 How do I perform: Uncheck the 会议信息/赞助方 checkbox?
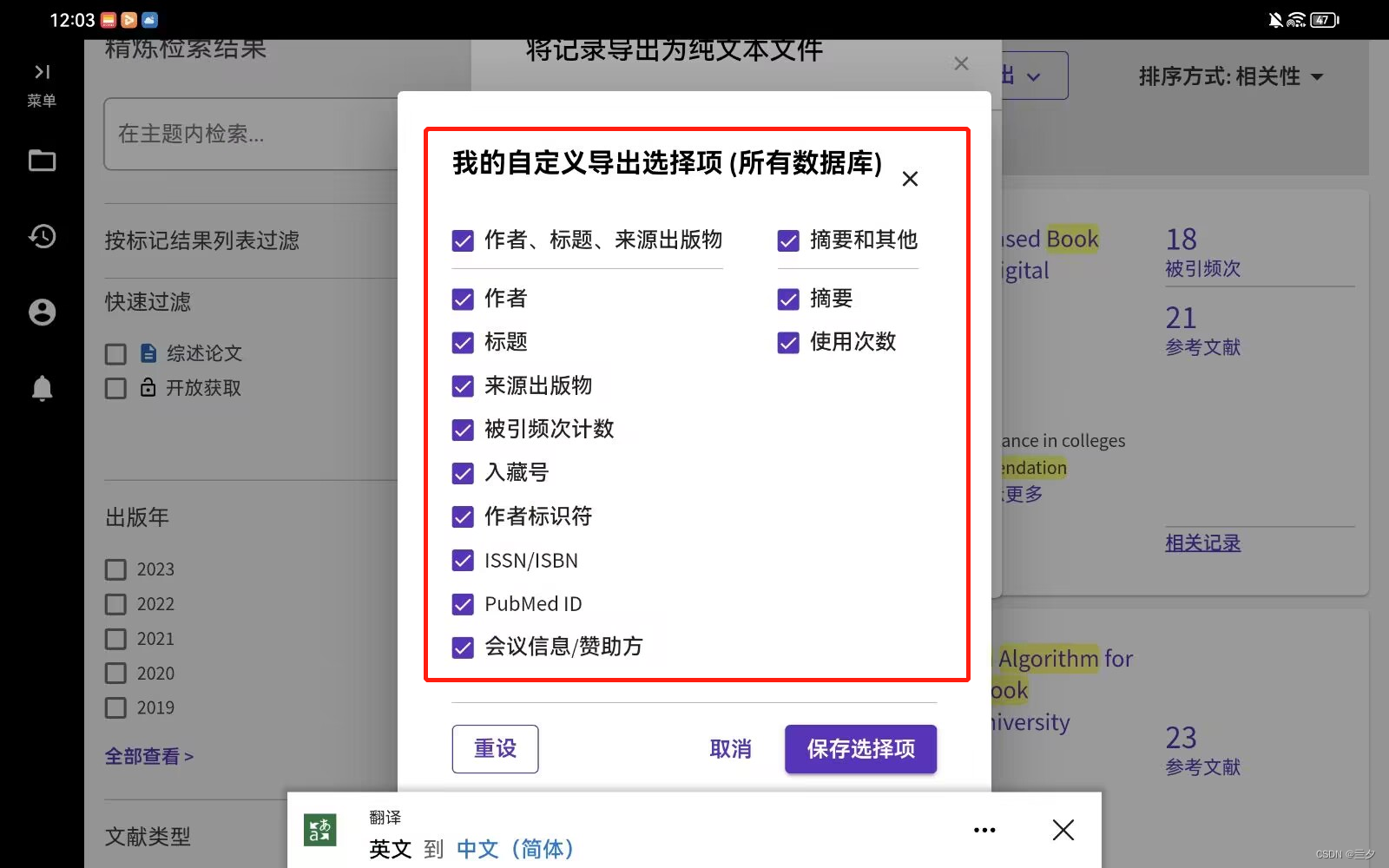(x=463, y=648)
